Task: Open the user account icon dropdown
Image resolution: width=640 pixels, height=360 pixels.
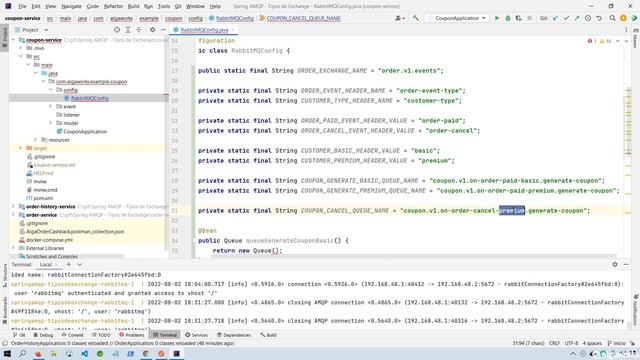Action: click(400, 18)
